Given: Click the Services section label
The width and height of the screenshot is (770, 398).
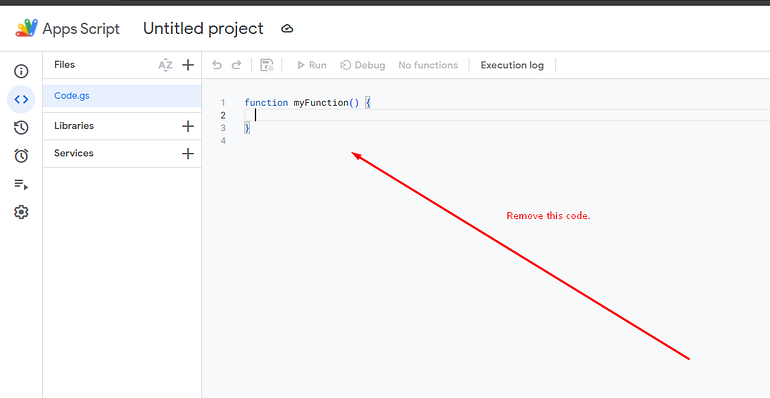Looking at the screenshot, I should (x=74, y=153).
